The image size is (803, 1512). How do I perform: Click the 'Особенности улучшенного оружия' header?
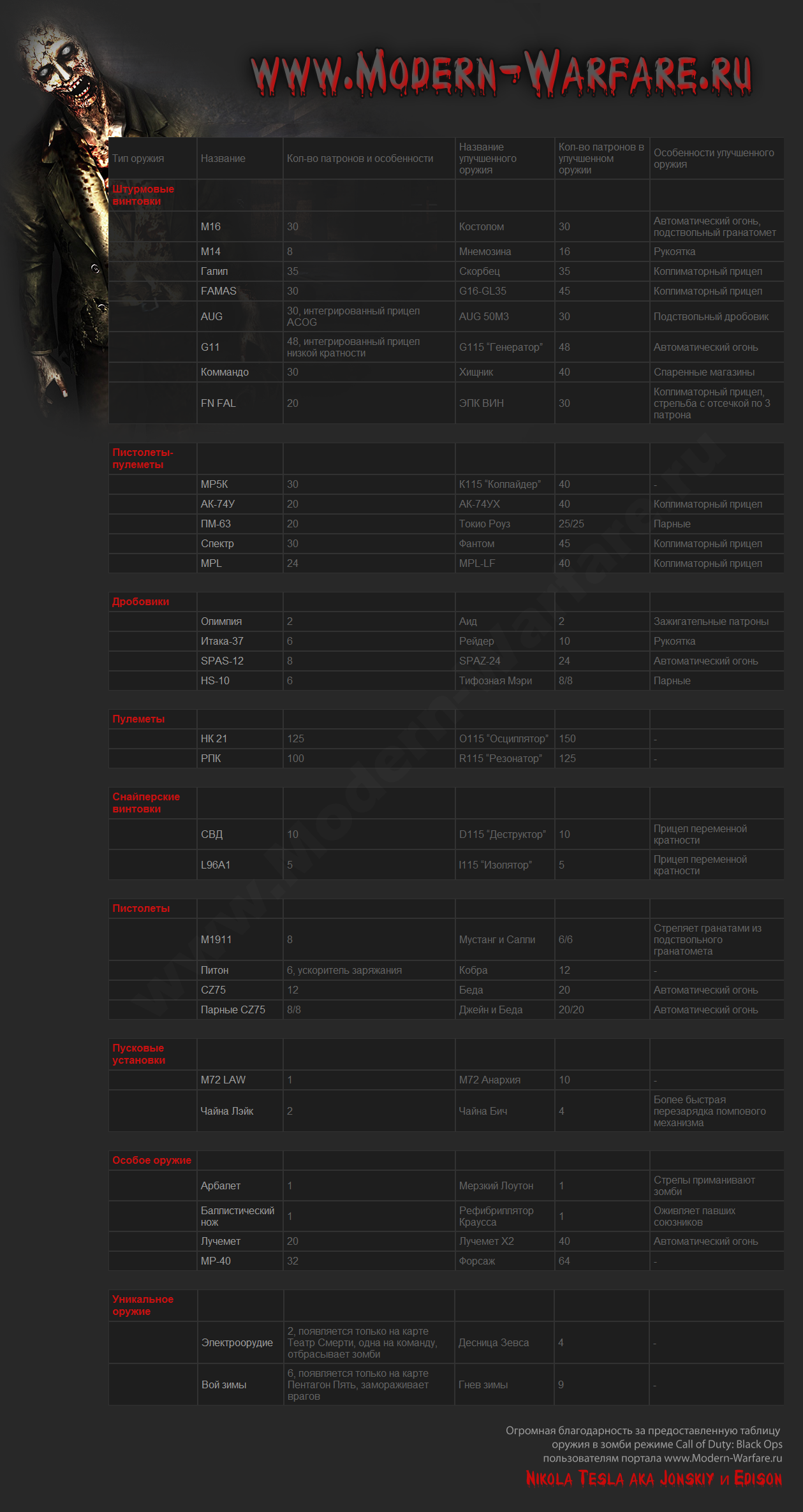(714, 159)
